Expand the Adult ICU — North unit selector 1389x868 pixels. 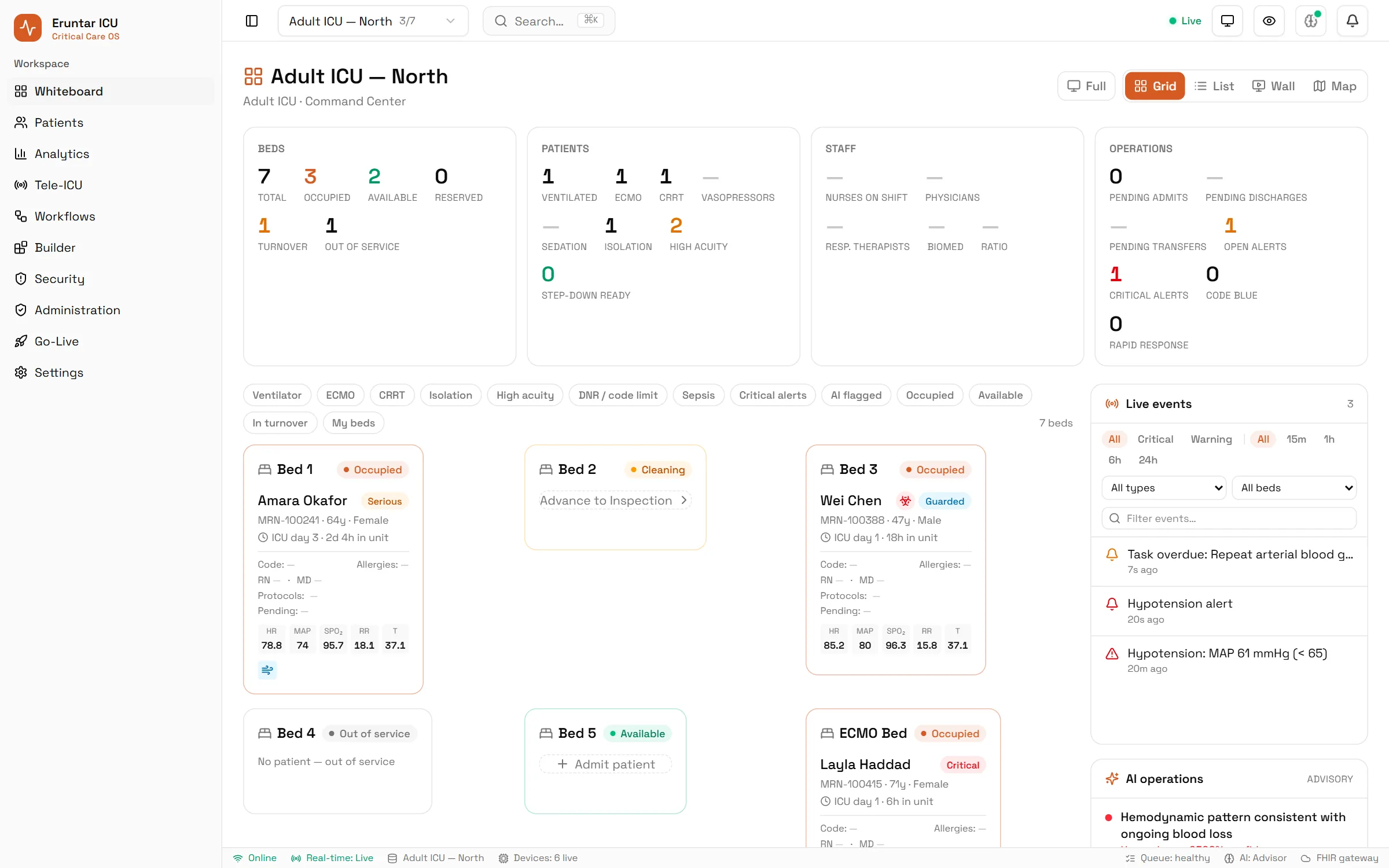[373, 21]
